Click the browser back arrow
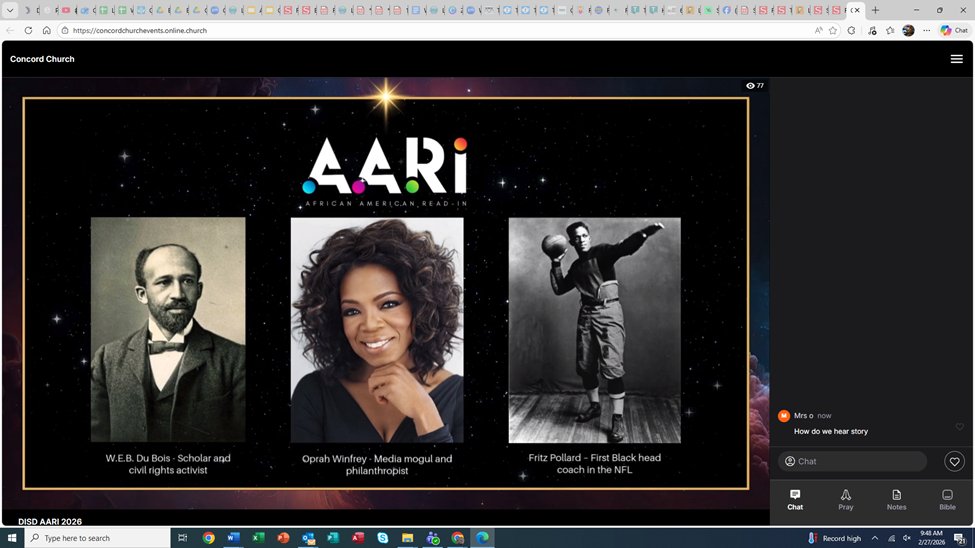Viewport: 975px width, 548px height. tap(10, 30)
